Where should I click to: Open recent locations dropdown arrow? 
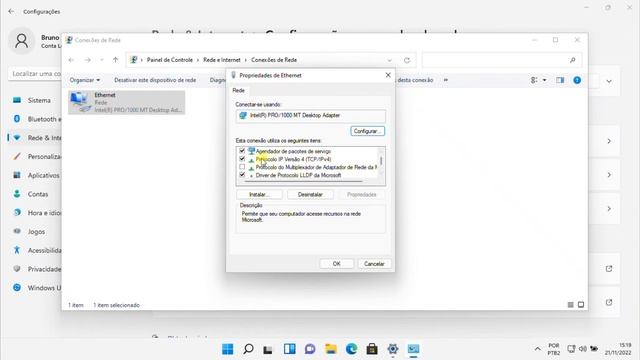102,60
